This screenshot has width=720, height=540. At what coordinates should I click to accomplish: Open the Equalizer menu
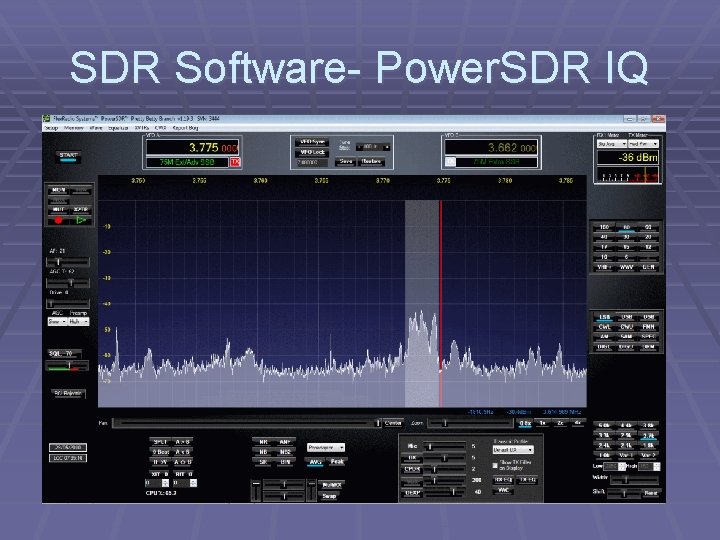pos(118,128)
